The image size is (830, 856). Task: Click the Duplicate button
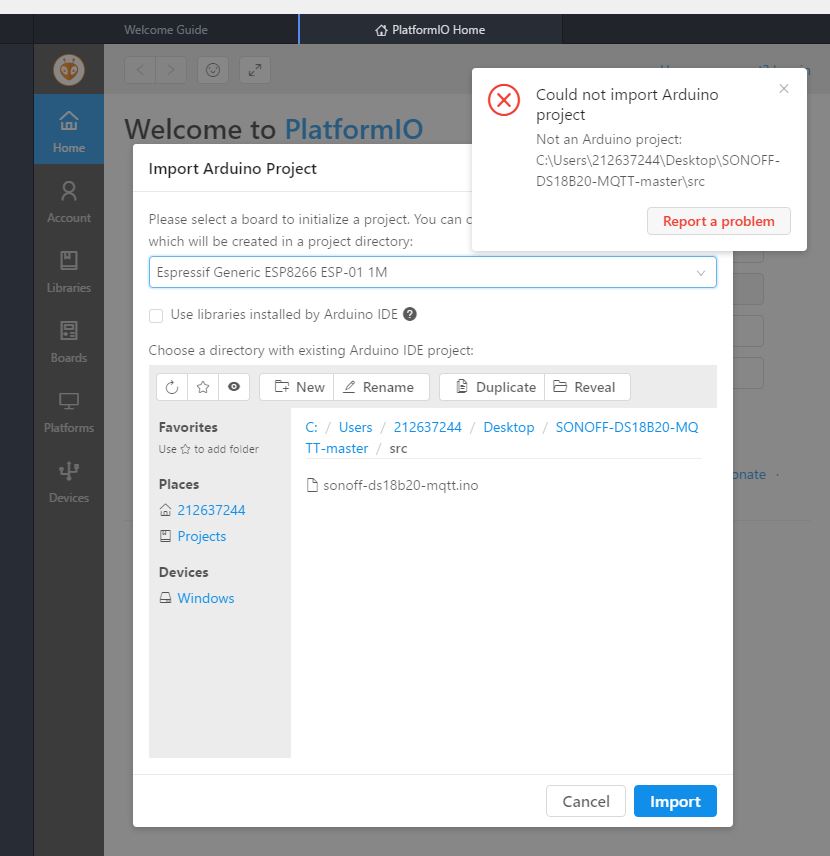tap(492, 387)
